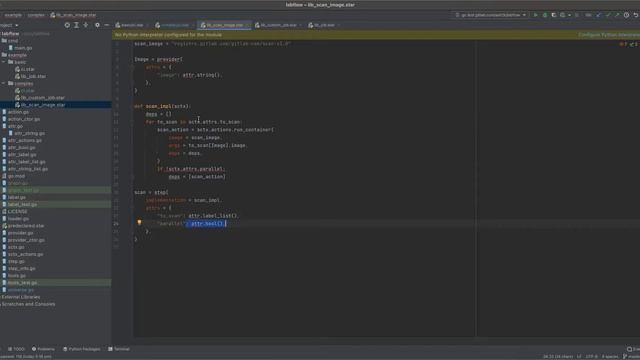Switch to the second editor tab

click(175, 25)
